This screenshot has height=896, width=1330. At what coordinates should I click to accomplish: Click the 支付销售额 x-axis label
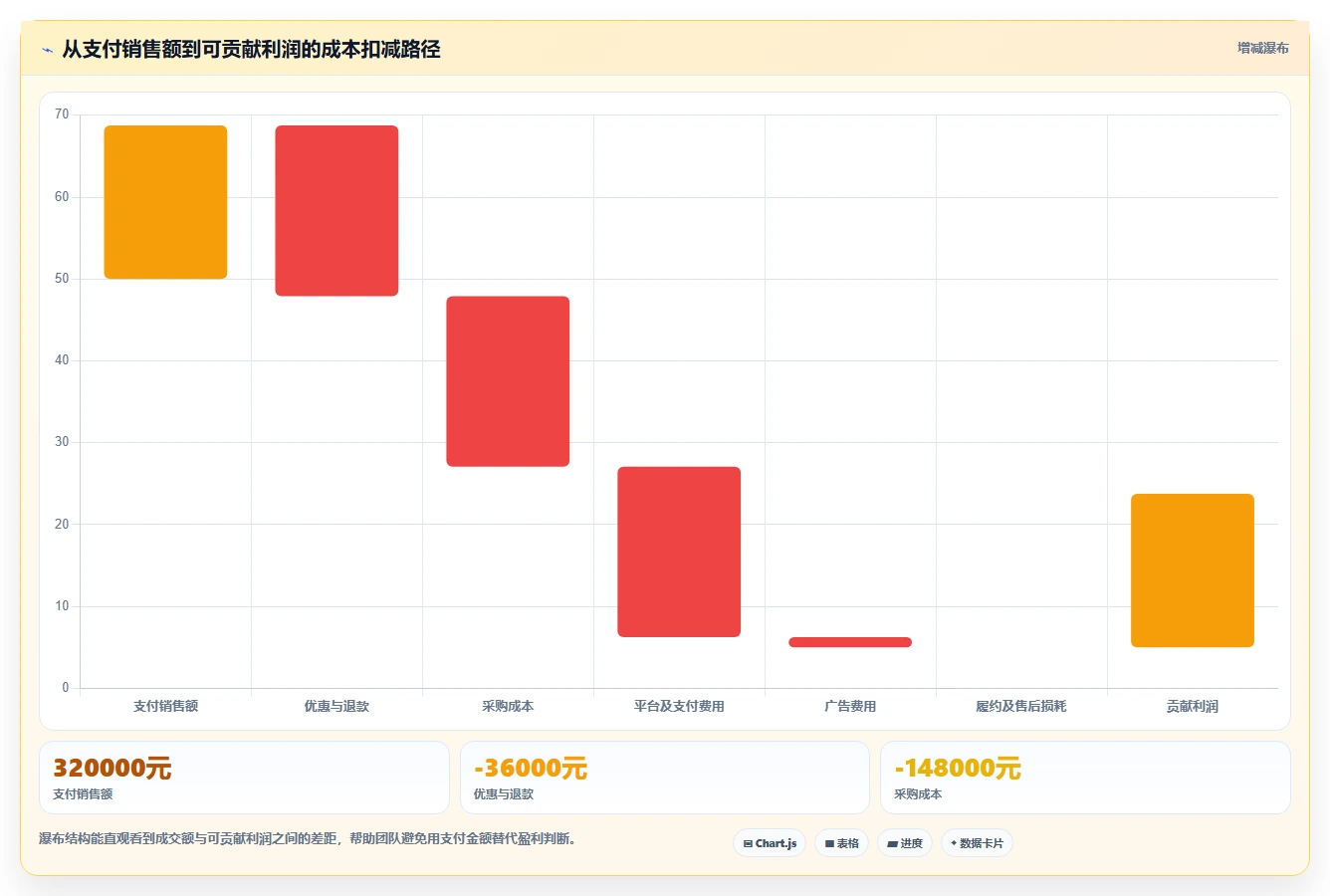[x=165, y=706]
